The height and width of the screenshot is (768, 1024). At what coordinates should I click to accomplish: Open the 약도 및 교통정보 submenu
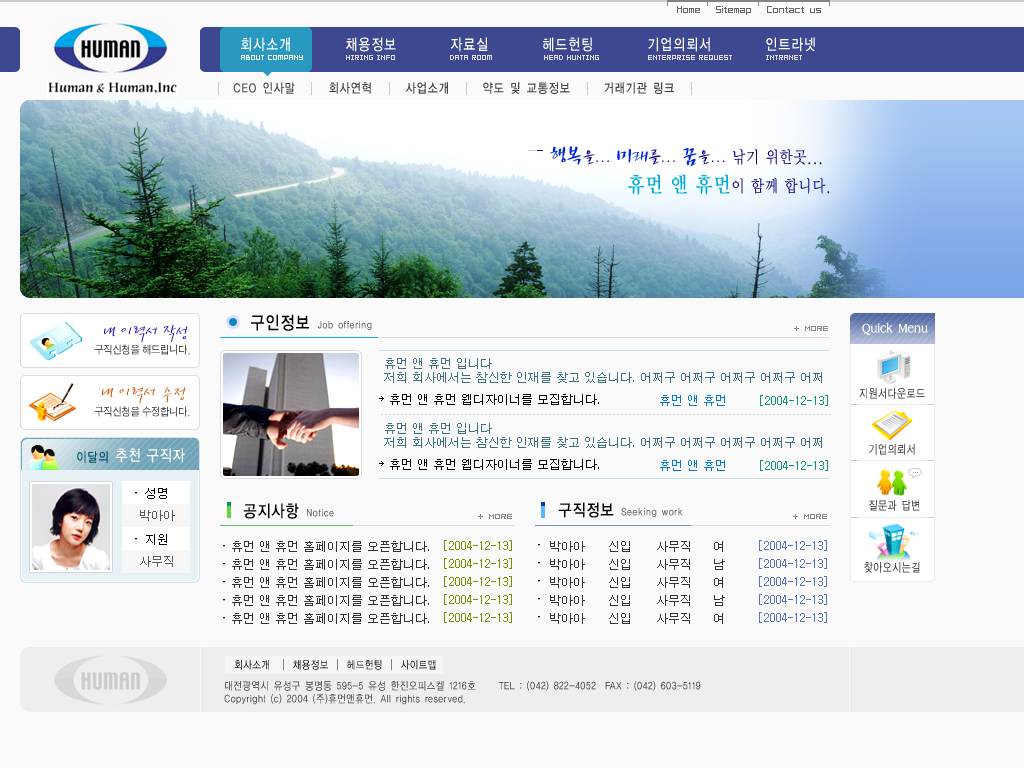click(x=526, y=88)
